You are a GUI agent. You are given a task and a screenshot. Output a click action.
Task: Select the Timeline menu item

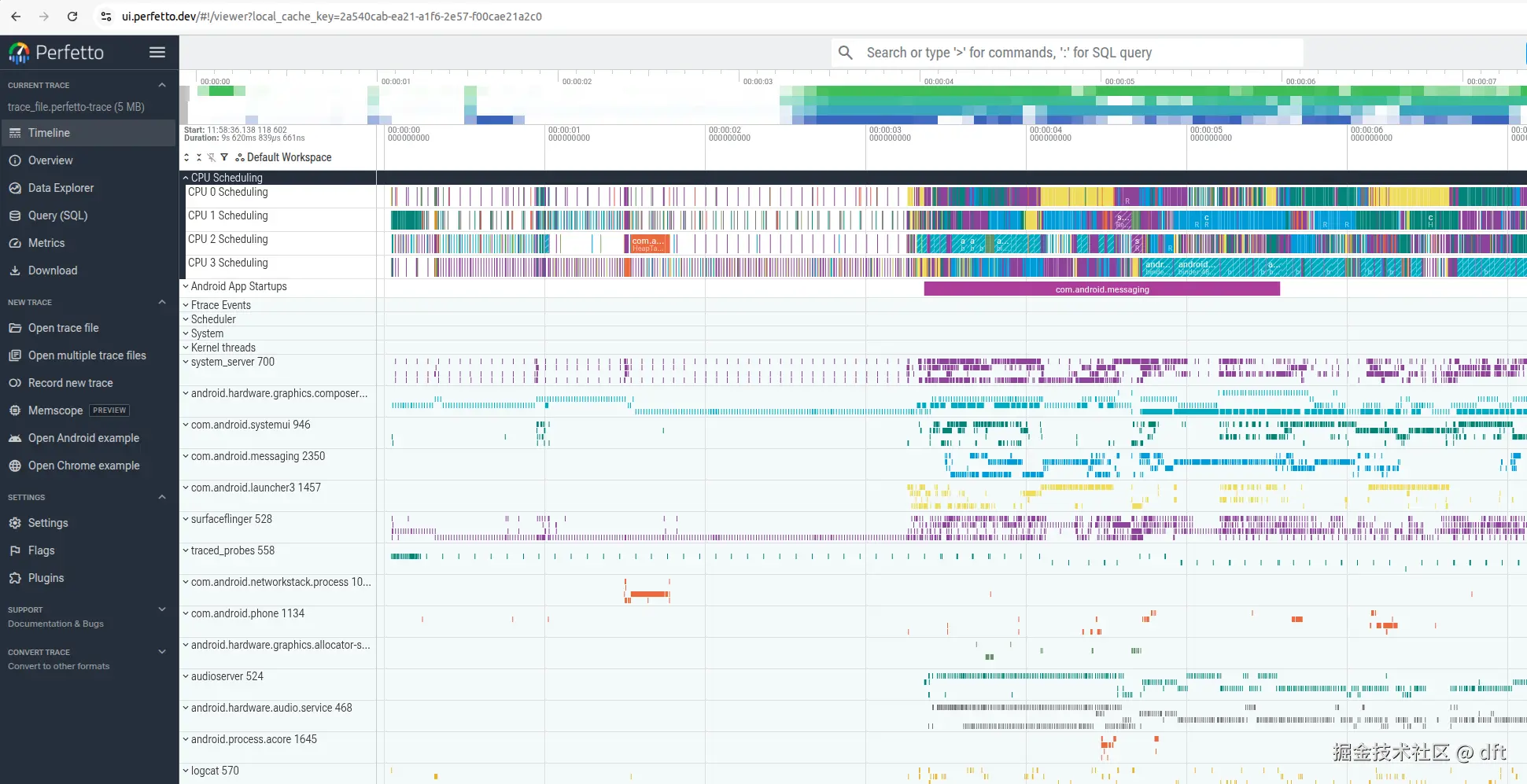point(88,133)
